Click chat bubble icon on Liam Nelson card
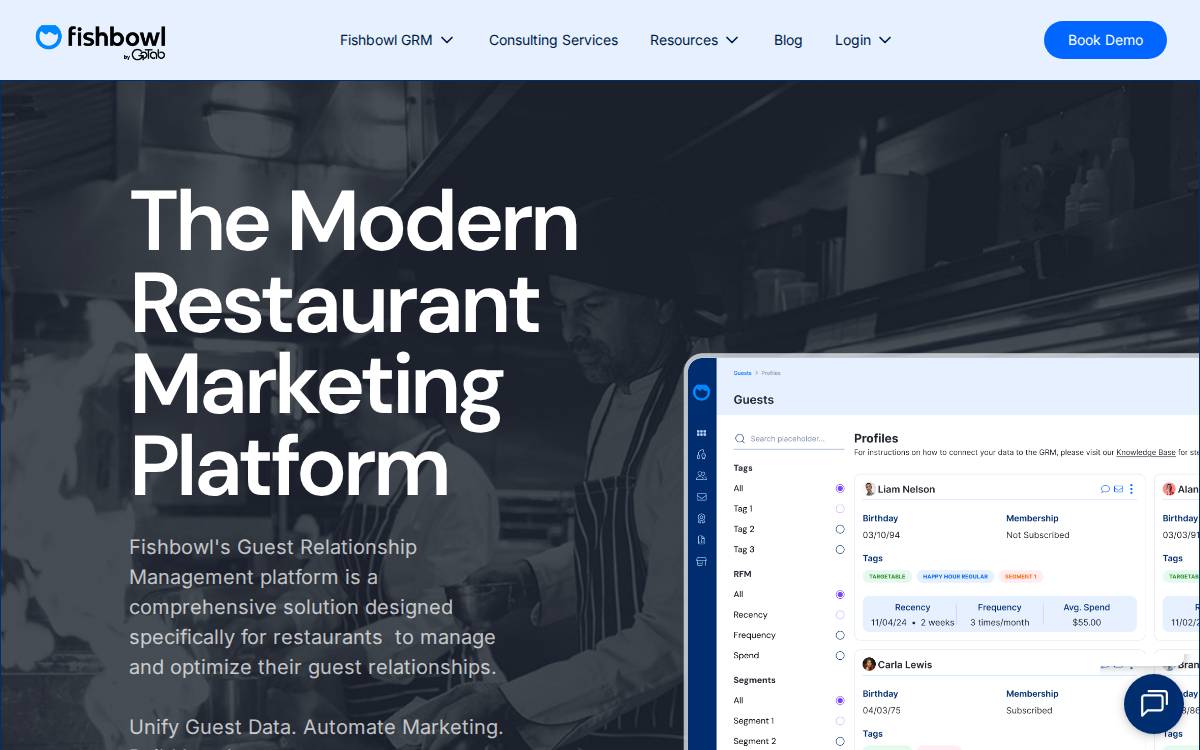This screenshot has width=1200, height=750. [1105, 489]
